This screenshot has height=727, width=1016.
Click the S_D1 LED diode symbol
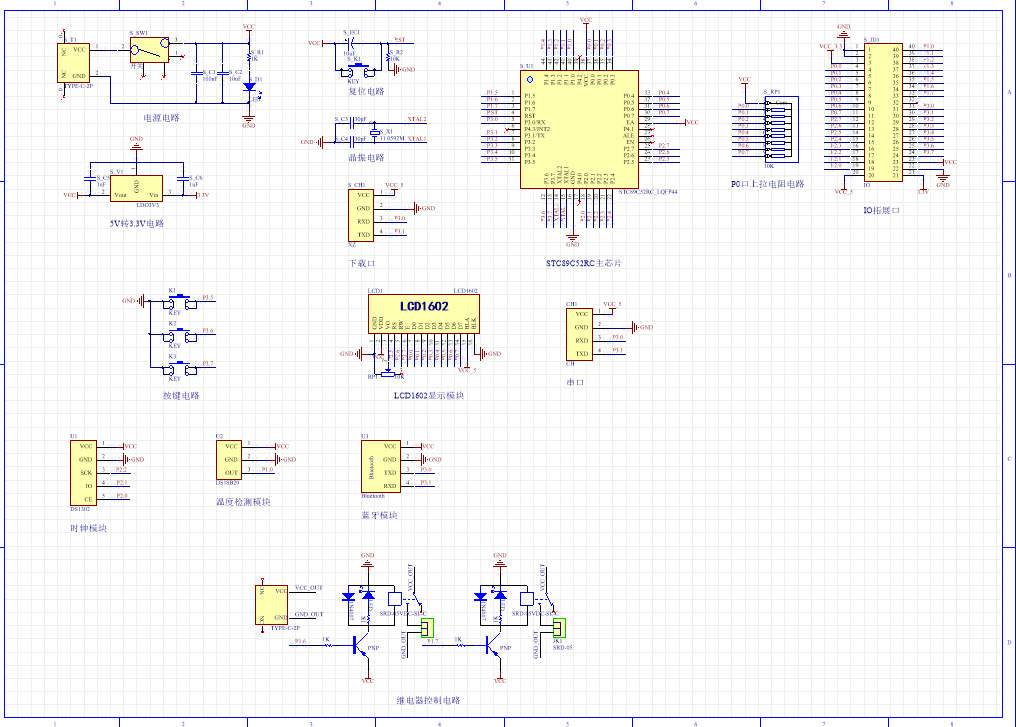(249, 87)
